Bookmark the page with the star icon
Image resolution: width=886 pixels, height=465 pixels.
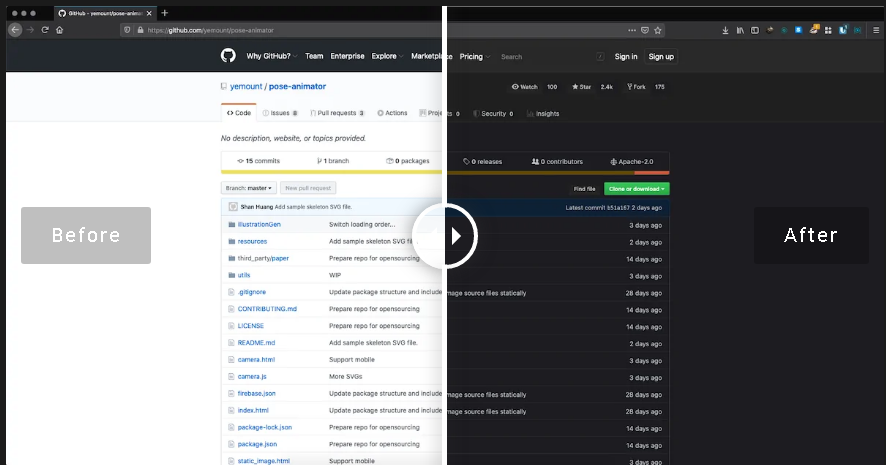coord(658,30)
